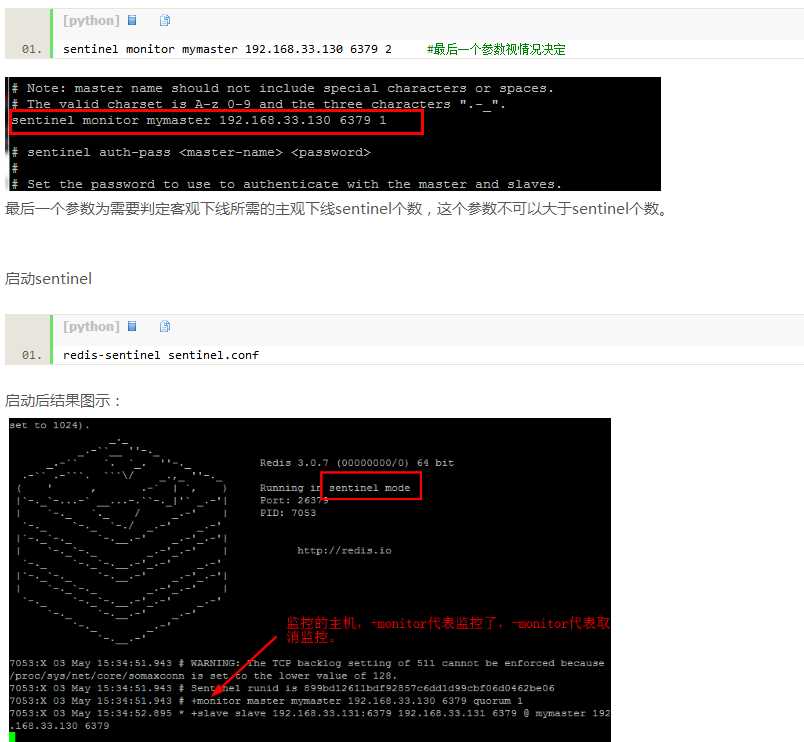This screenshot has width=804, height=742.
Task: Click the view plain icon in the first code block
Action: tap(132, 20)
